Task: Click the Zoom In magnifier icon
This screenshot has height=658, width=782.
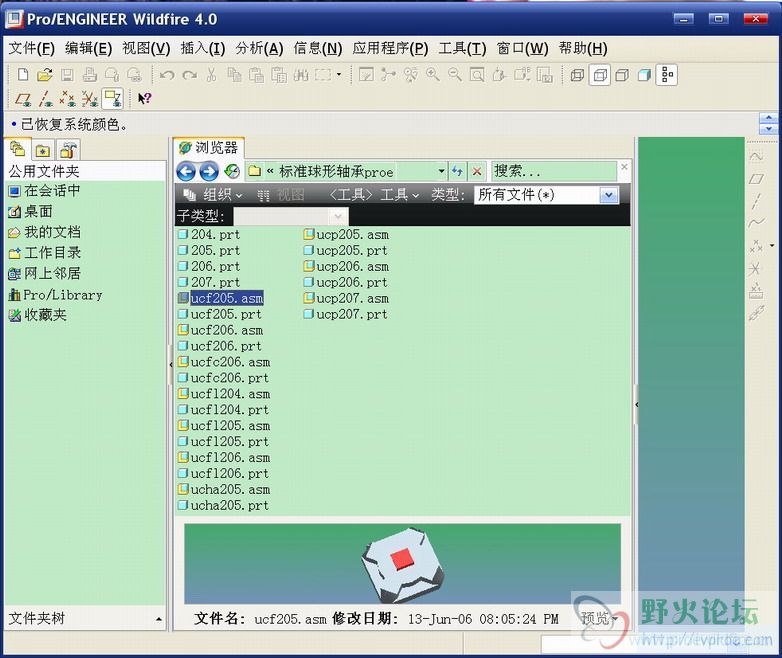Action: (x=433, y=75)
